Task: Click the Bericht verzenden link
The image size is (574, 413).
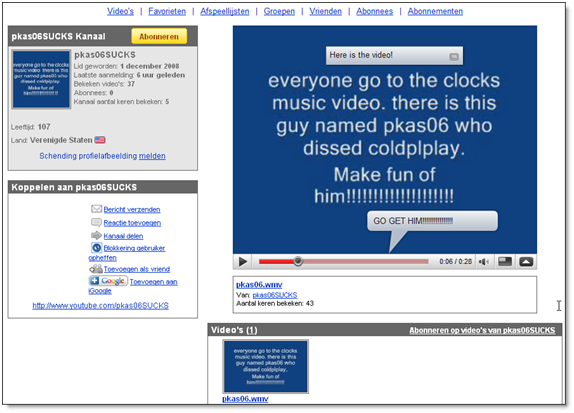Action: [132, 209]
